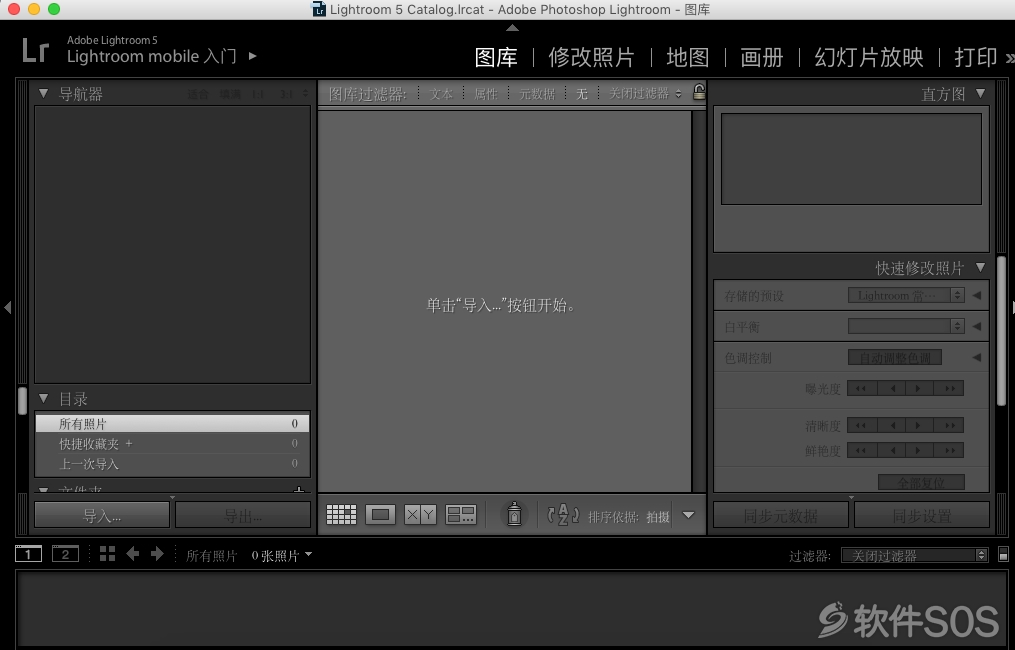The image size is (1015, 650).
Task: Expand the 白平衡 section arrow
Action: pyautogui.click(x=977, y=326)
